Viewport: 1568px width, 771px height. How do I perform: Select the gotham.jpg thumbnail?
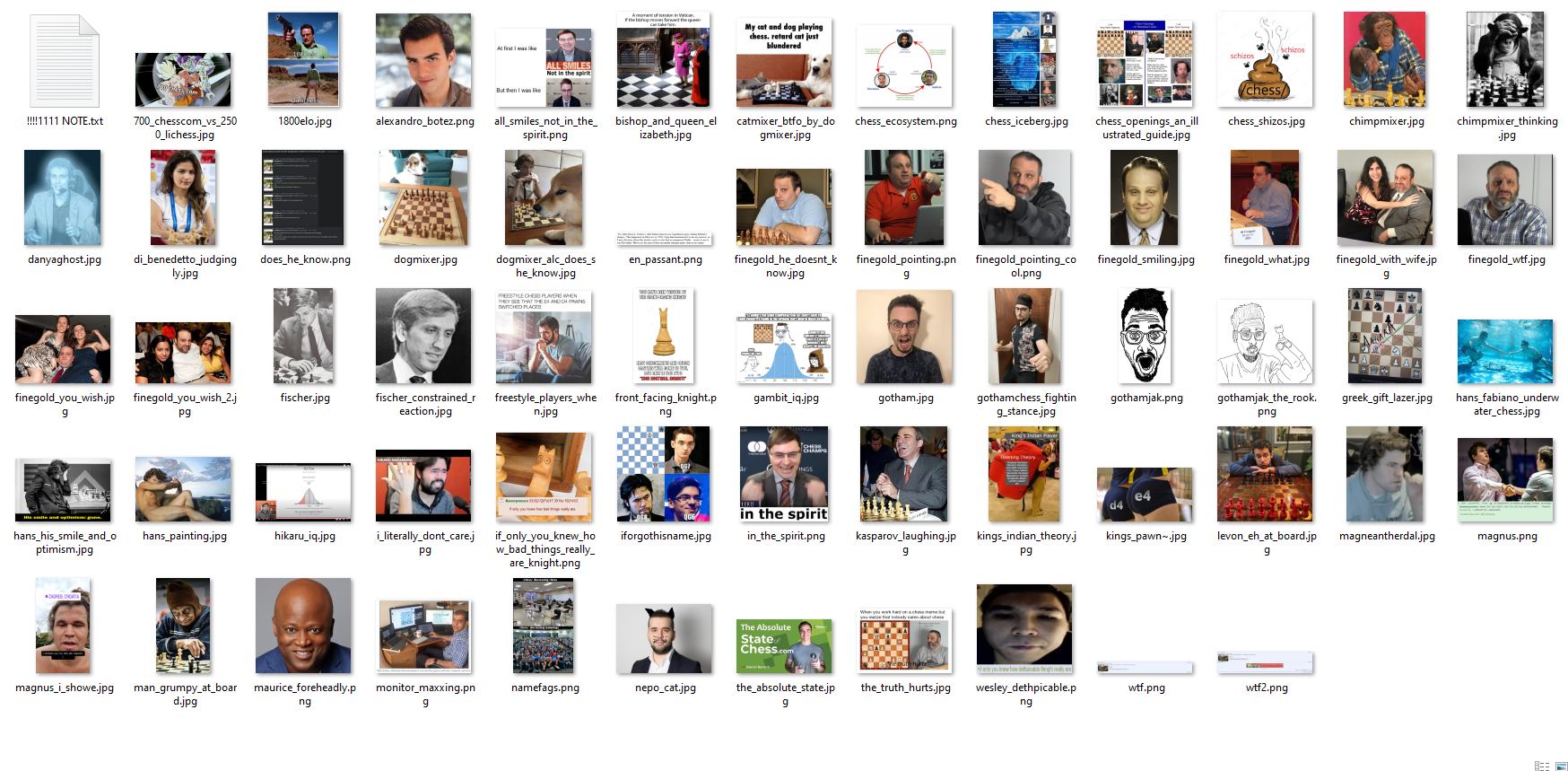click(904, 337)
